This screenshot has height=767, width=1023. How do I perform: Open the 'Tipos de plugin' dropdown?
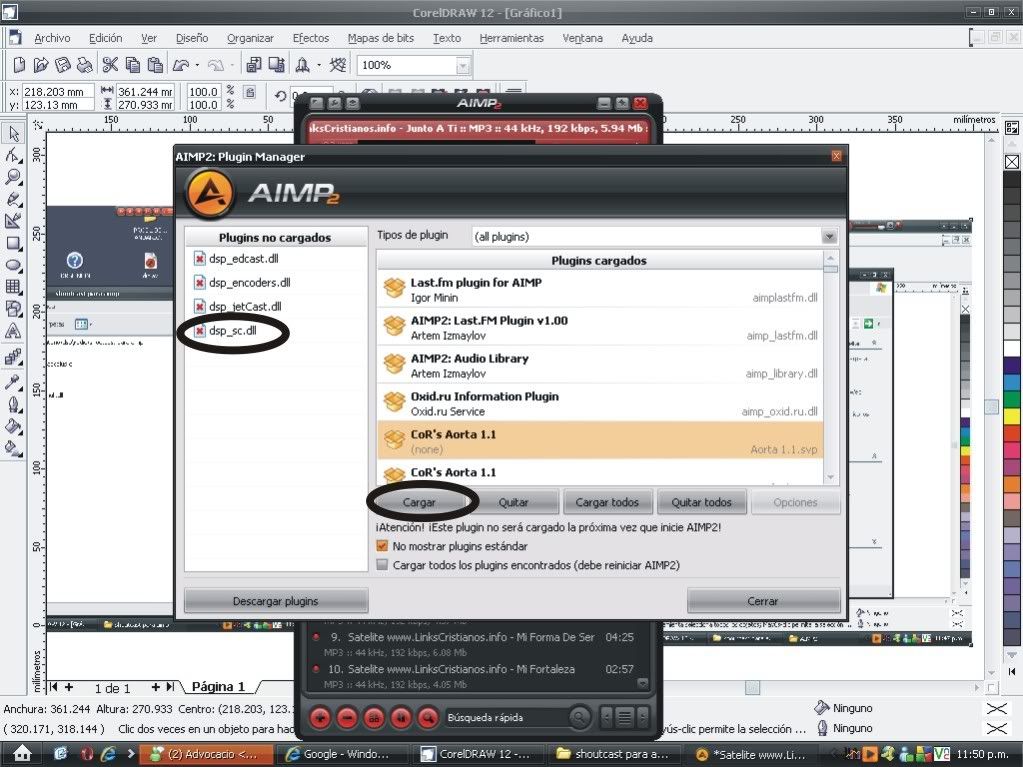pyautogui.click(x=829, y=236)
